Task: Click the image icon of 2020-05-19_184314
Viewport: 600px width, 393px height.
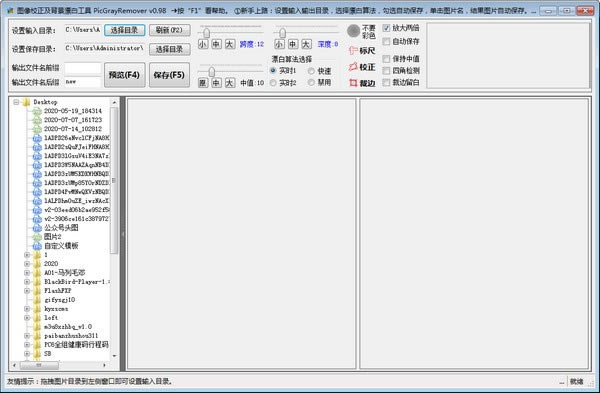Action: pyautogui.click(x=37, y=111)
